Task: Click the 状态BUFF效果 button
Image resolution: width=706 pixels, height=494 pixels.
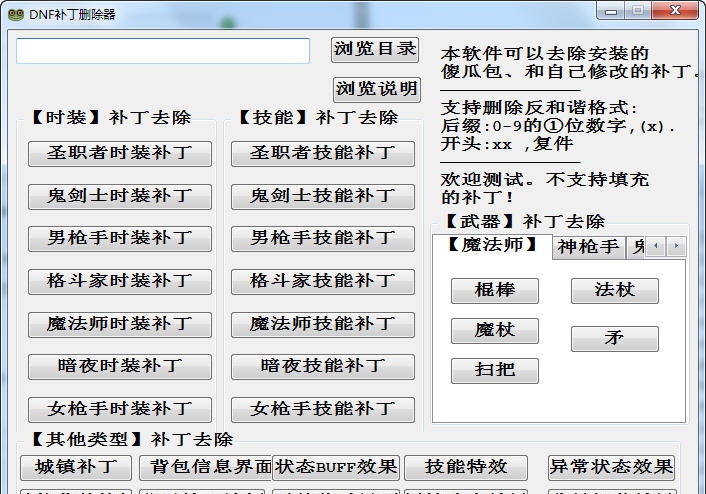Action: click(x=336, y=467)
